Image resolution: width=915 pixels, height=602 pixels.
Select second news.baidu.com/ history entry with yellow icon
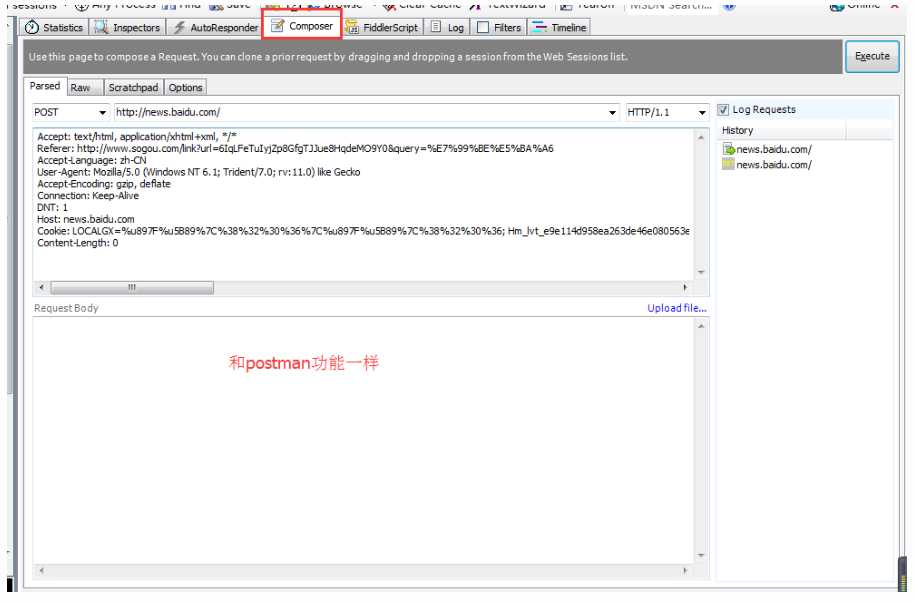tap(767, 164)
